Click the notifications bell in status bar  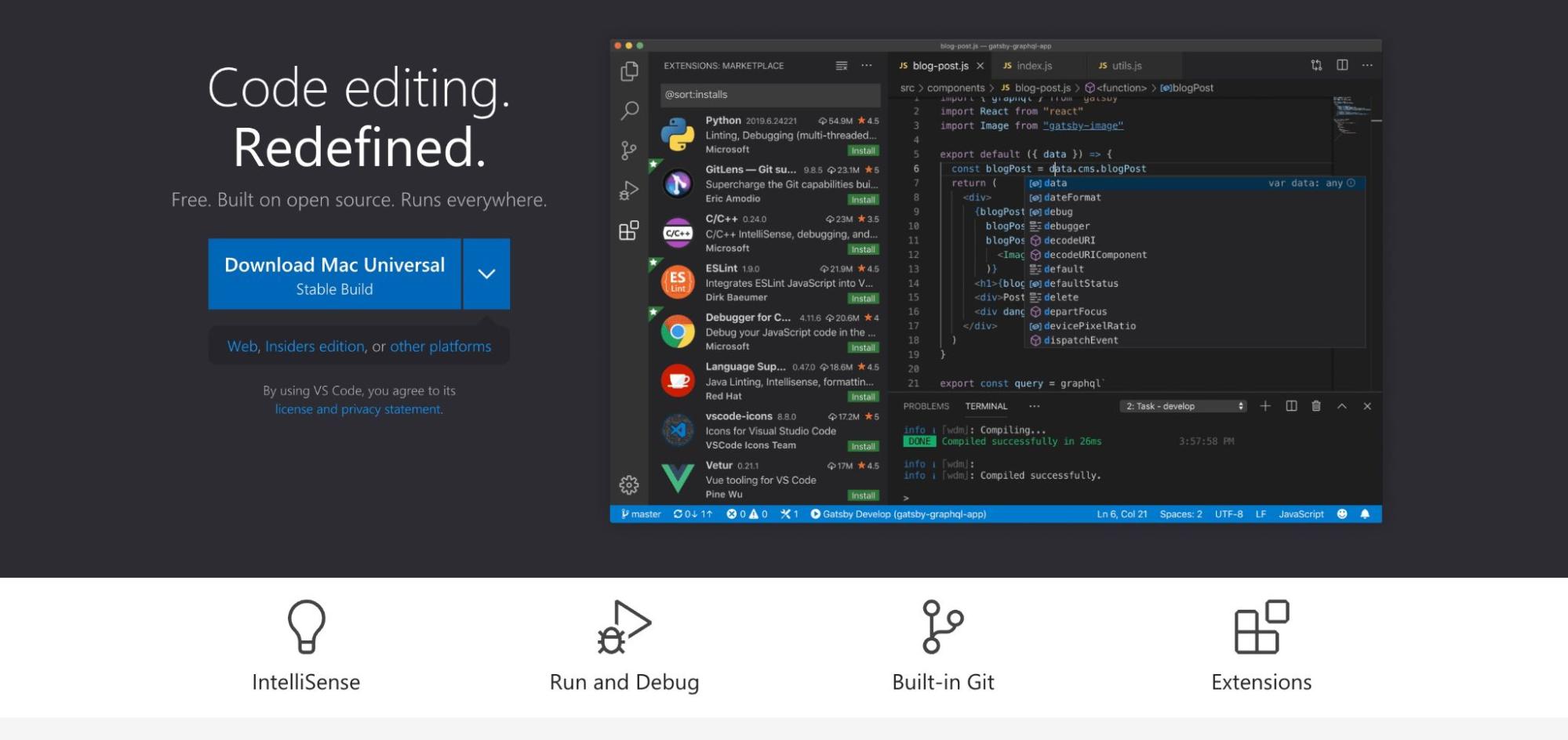click(x=1365, y=514)
